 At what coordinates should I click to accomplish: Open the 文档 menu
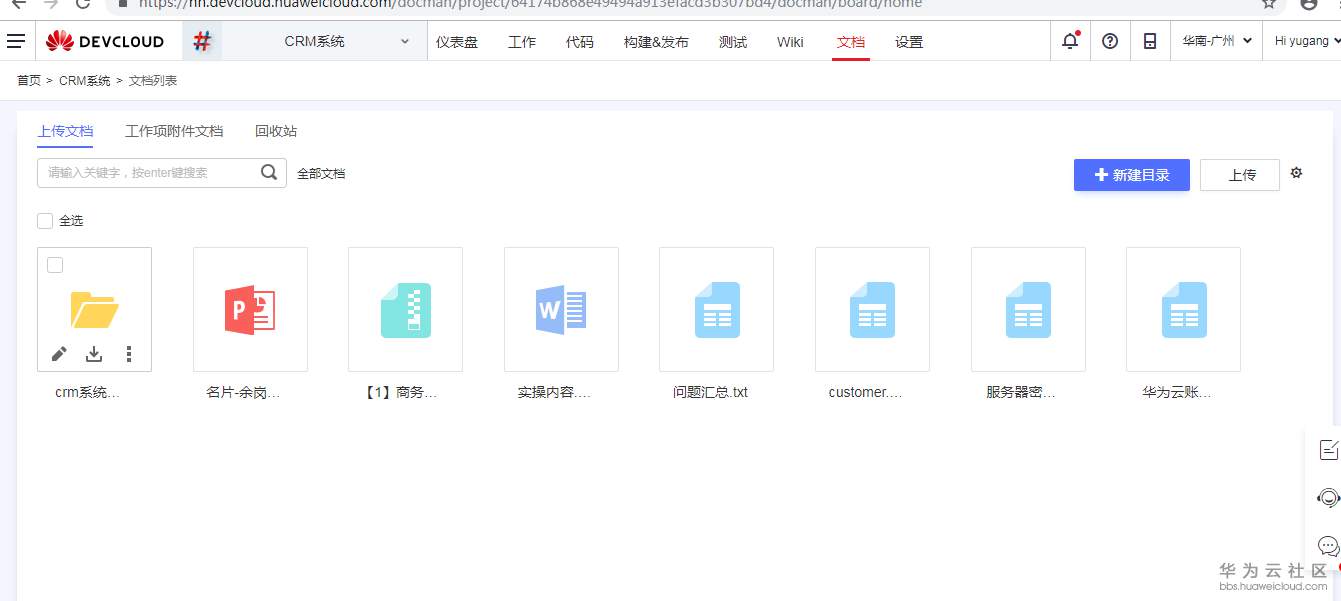click(851, 42)
